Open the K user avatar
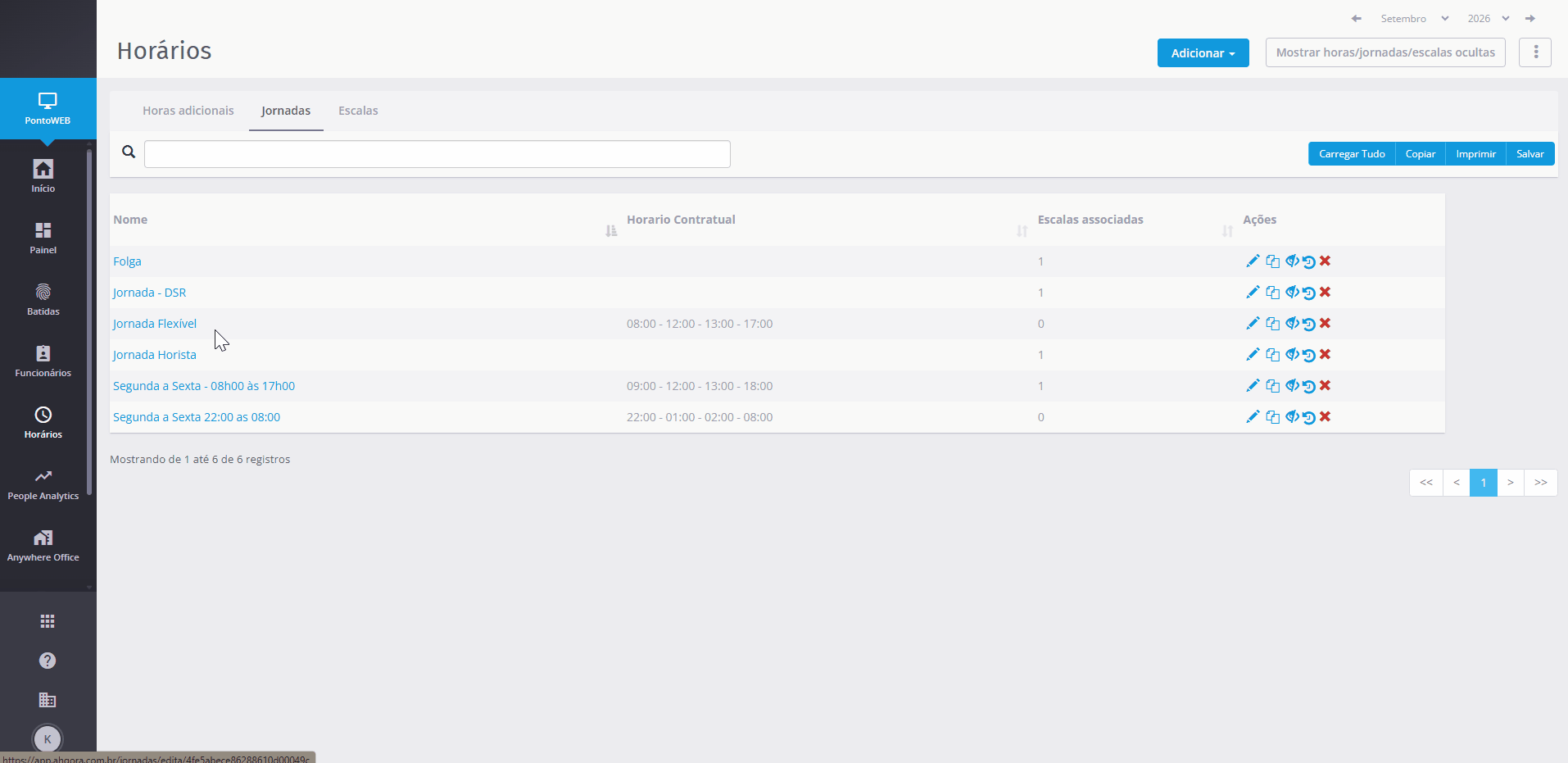The width and height of the screenshot is (1568, 763). pos(48,739)
